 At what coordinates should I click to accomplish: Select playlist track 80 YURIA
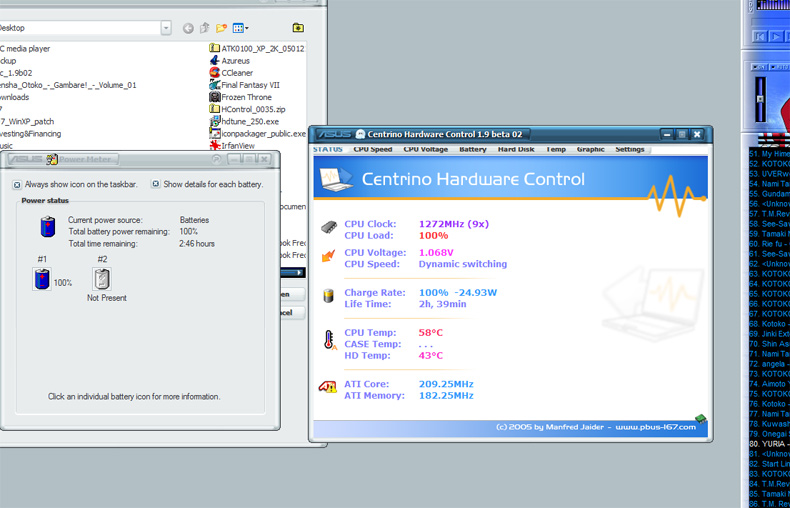click(769, 444)
